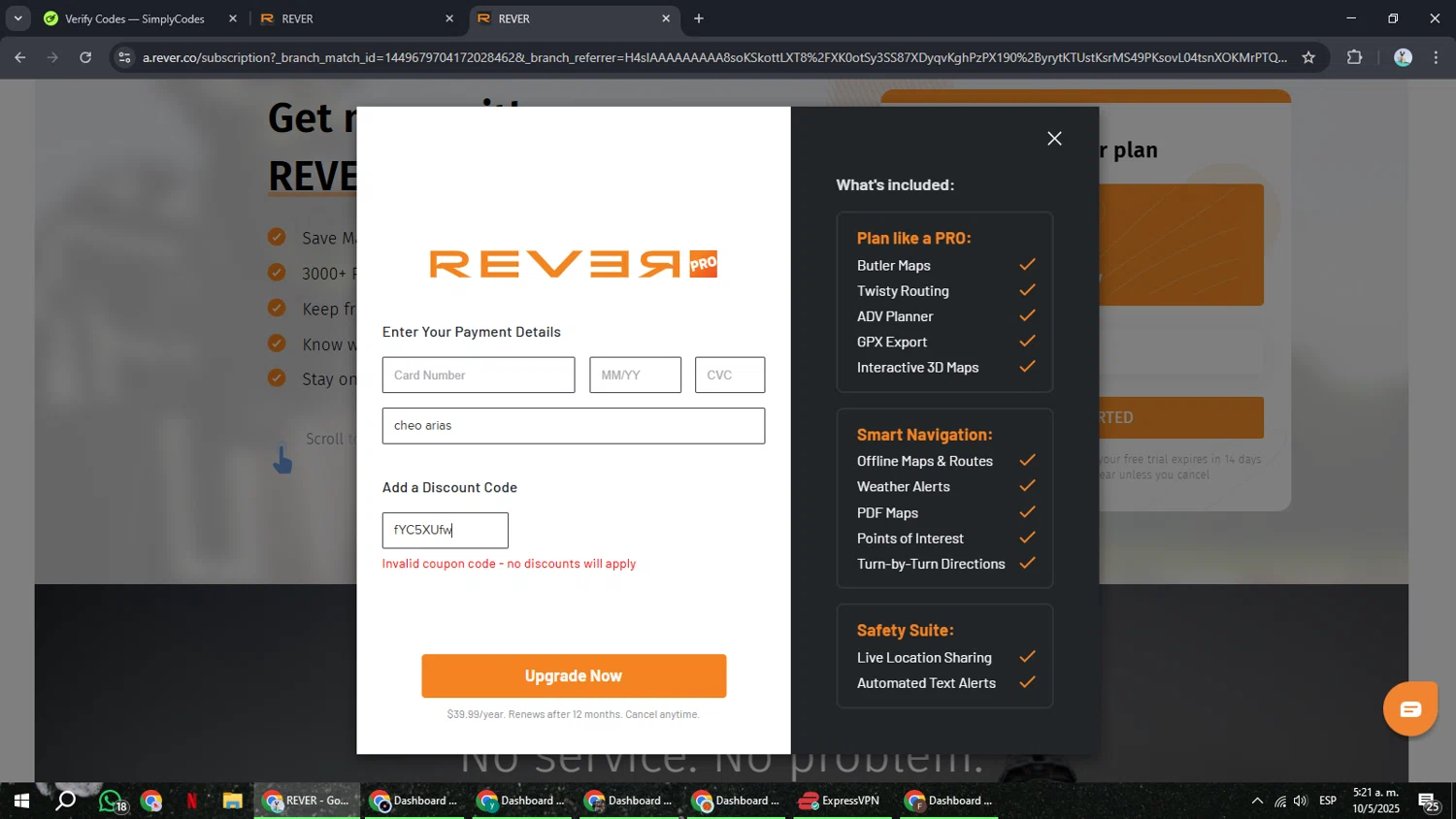
Task: Open the Windows Start menu
Action: [x=20, y=801]
